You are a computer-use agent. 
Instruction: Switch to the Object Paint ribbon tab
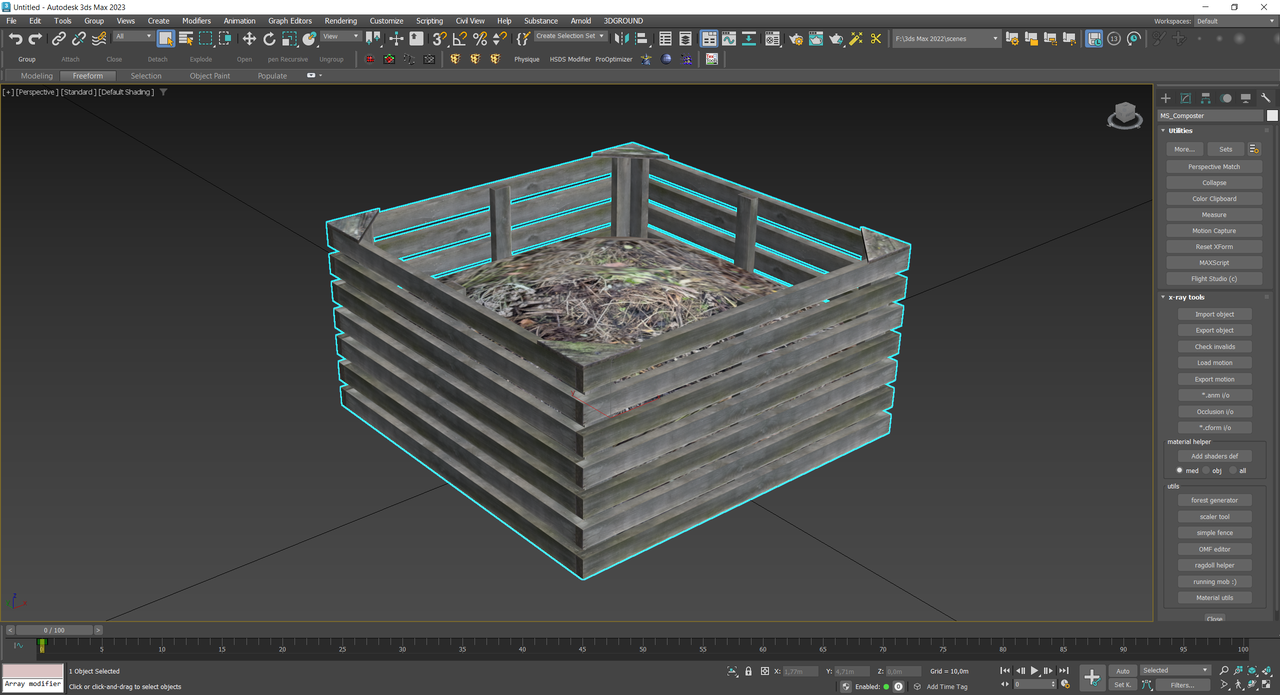point(209,76)
